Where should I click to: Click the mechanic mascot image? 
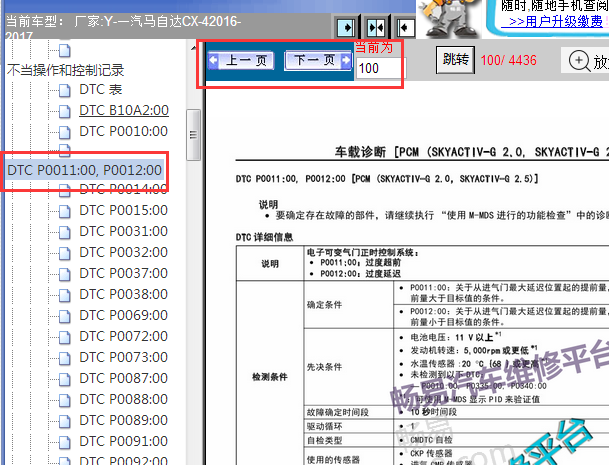point(450,19)
